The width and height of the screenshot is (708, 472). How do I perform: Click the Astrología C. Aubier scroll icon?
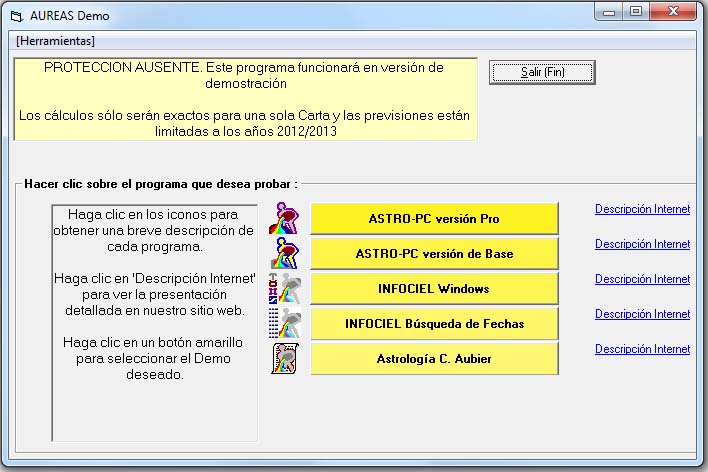[x=284, y=358]
